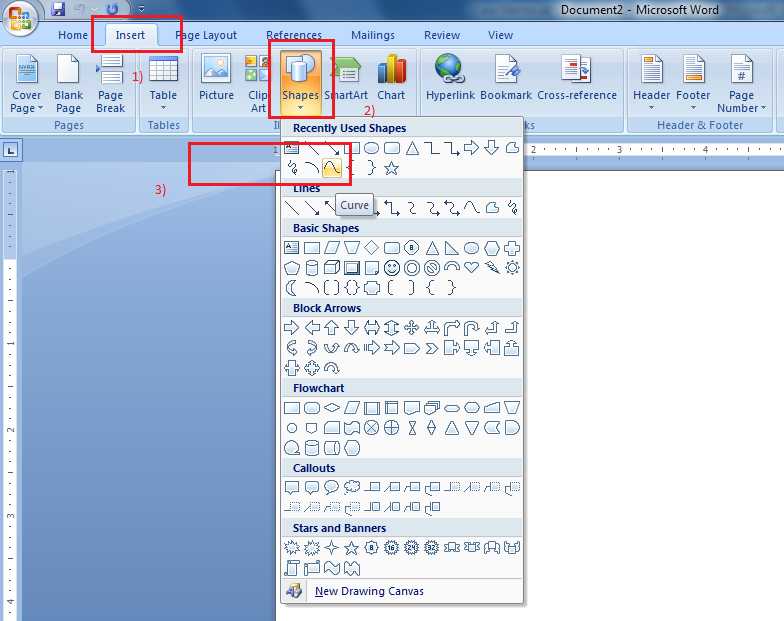Screen dimensions: 784x621
Task: Choose the Freeform shape under Lines
Action: tap(492, 208)
